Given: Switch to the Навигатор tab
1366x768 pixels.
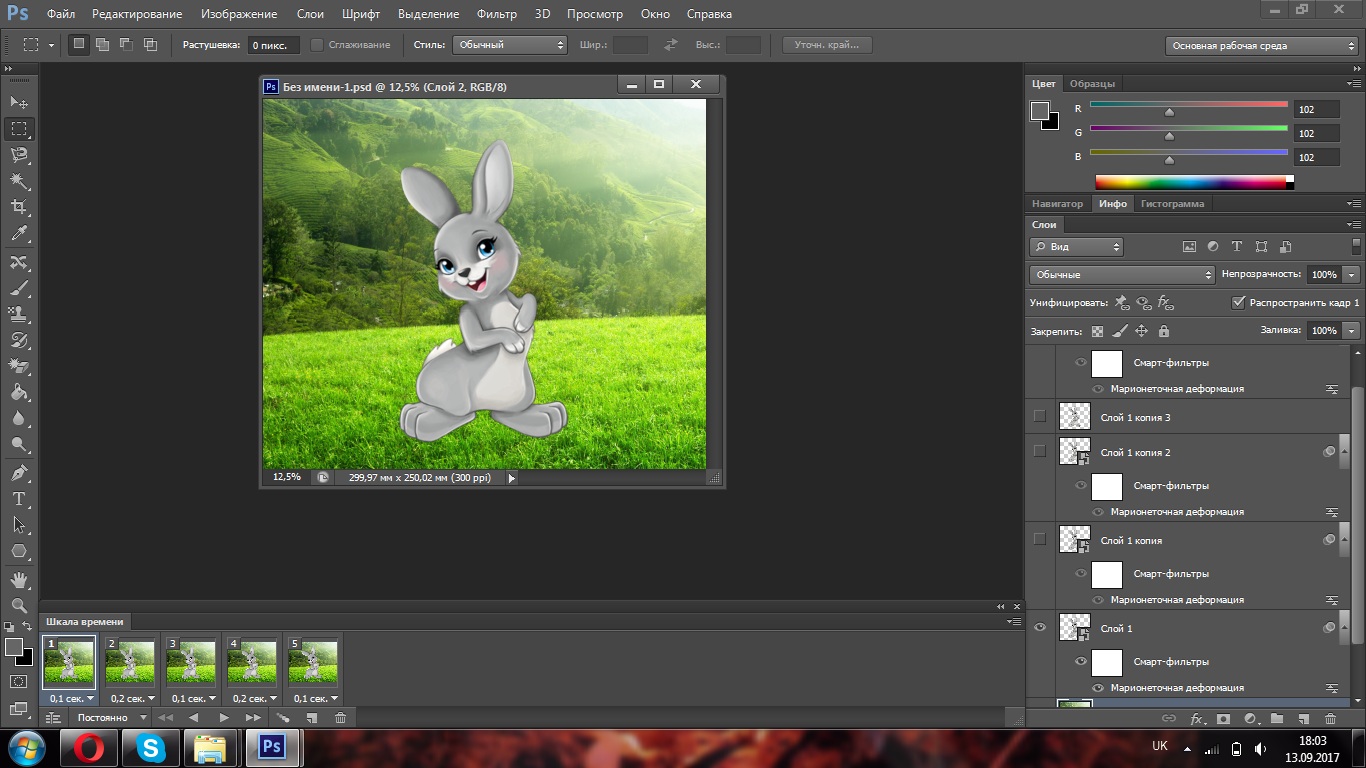Looking at the screenshot, I should [1058, 204].
